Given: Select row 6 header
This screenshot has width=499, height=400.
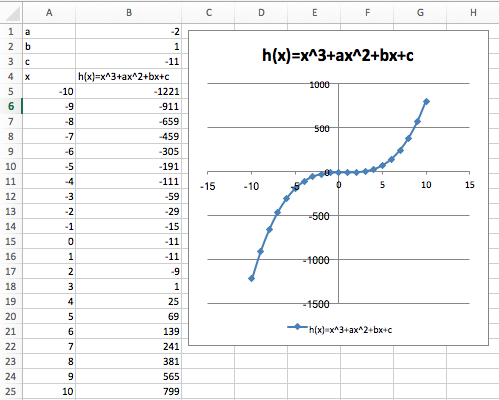Looking at the screenshot, I should (11, 106).
